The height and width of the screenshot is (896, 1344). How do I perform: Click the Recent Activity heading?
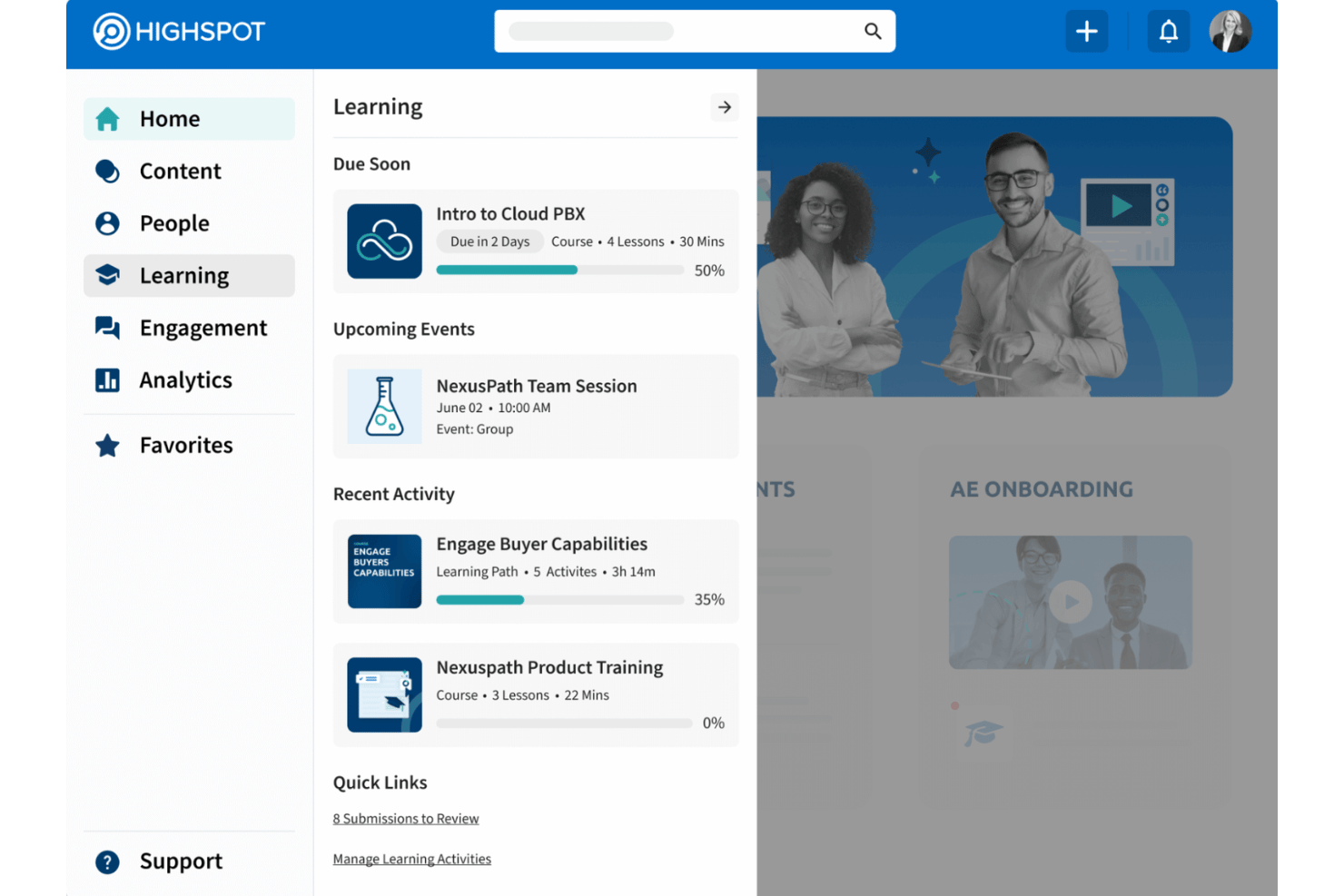pyautogui.click(x=393, y=494)
